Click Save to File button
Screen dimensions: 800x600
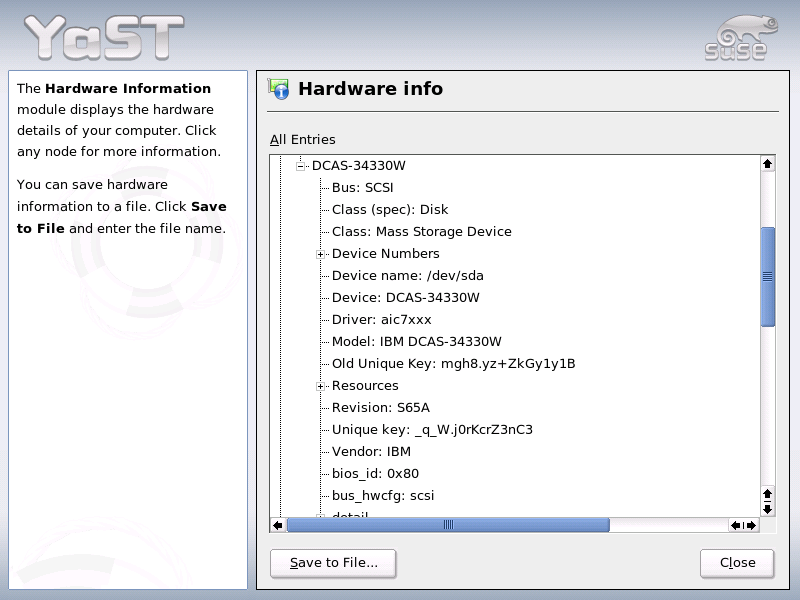click(x=333, y=563)
